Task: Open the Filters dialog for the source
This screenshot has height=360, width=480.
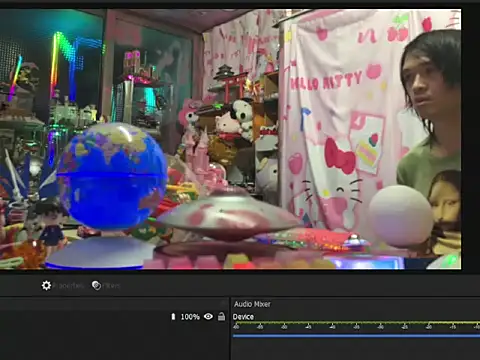Action: point(106,286)
